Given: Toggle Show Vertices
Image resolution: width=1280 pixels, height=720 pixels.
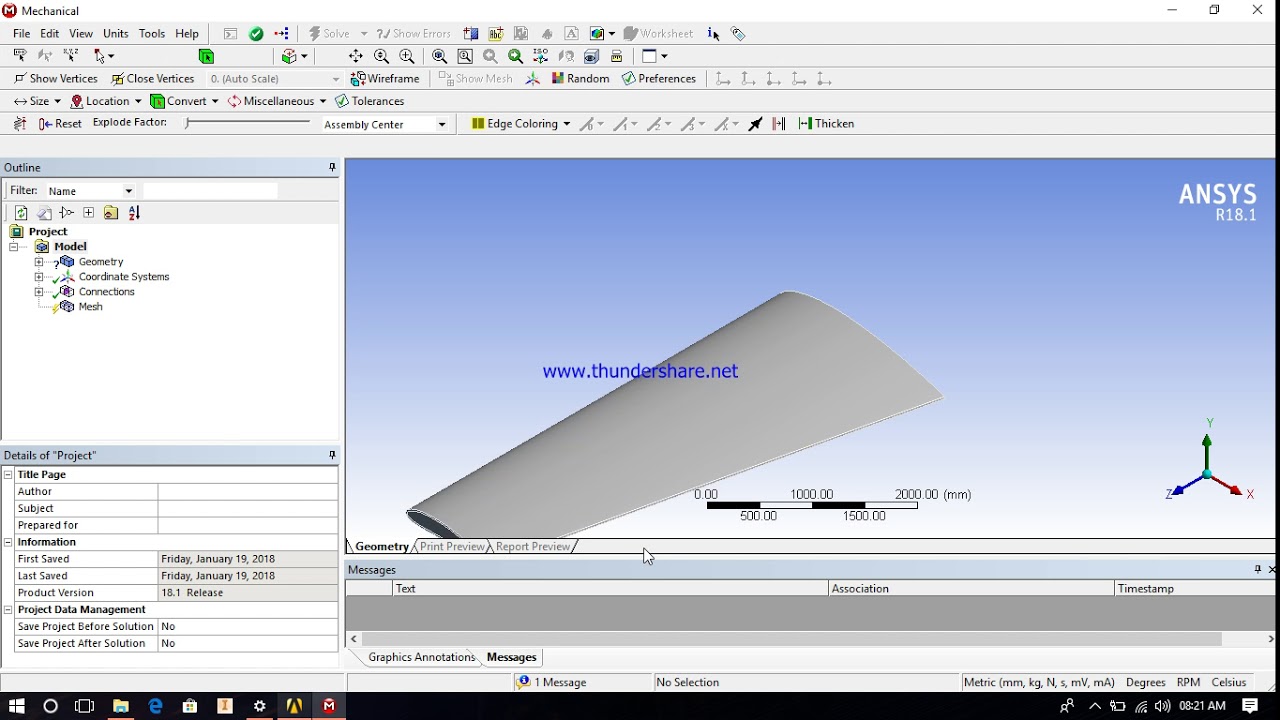Looking at the screenshot, I should [55, 79].
